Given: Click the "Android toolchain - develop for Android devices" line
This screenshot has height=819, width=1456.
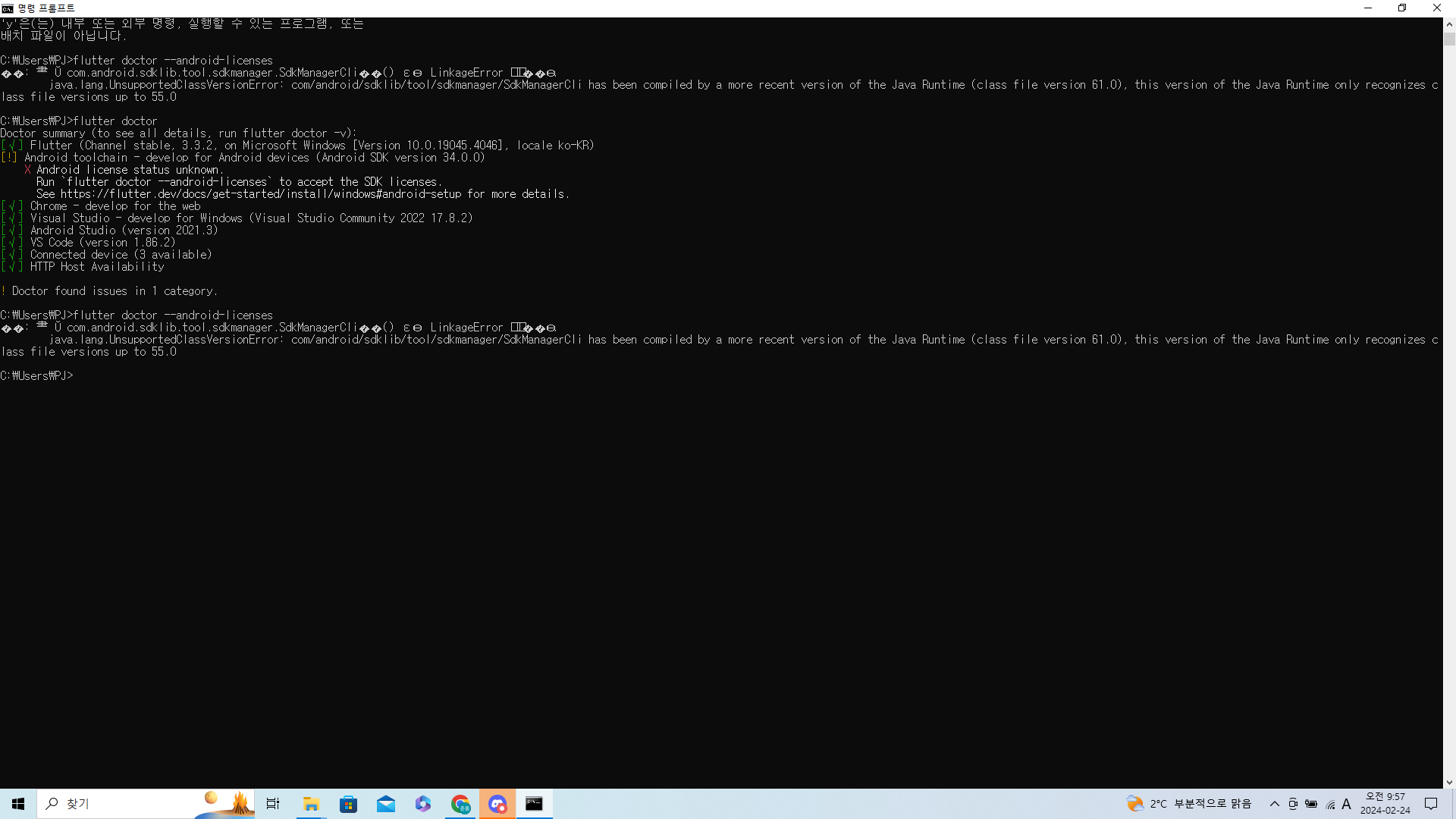Looking at the screenshot, I should point(255,158).
